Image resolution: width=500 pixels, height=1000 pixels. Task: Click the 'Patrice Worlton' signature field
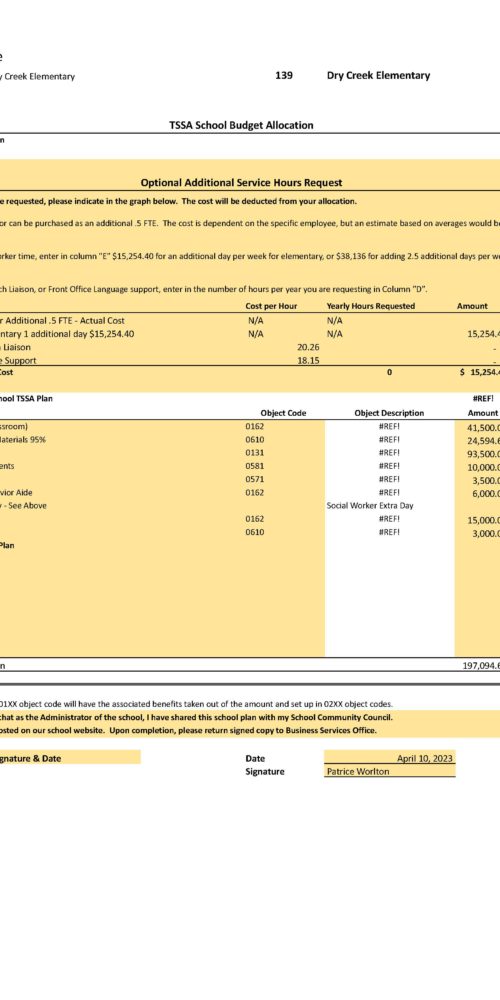point(390,772)
